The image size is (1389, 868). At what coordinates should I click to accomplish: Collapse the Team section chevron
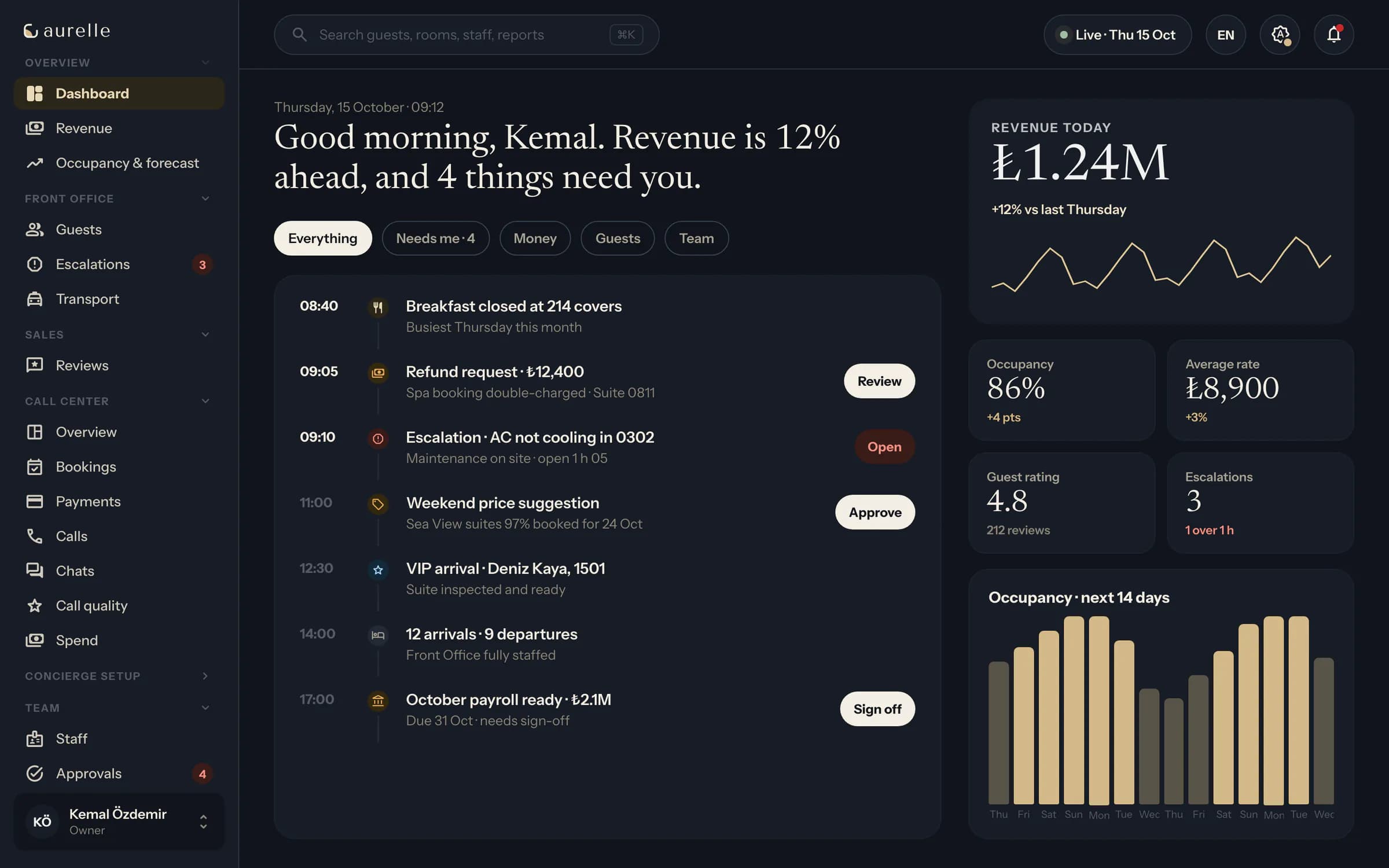[205, 708]
